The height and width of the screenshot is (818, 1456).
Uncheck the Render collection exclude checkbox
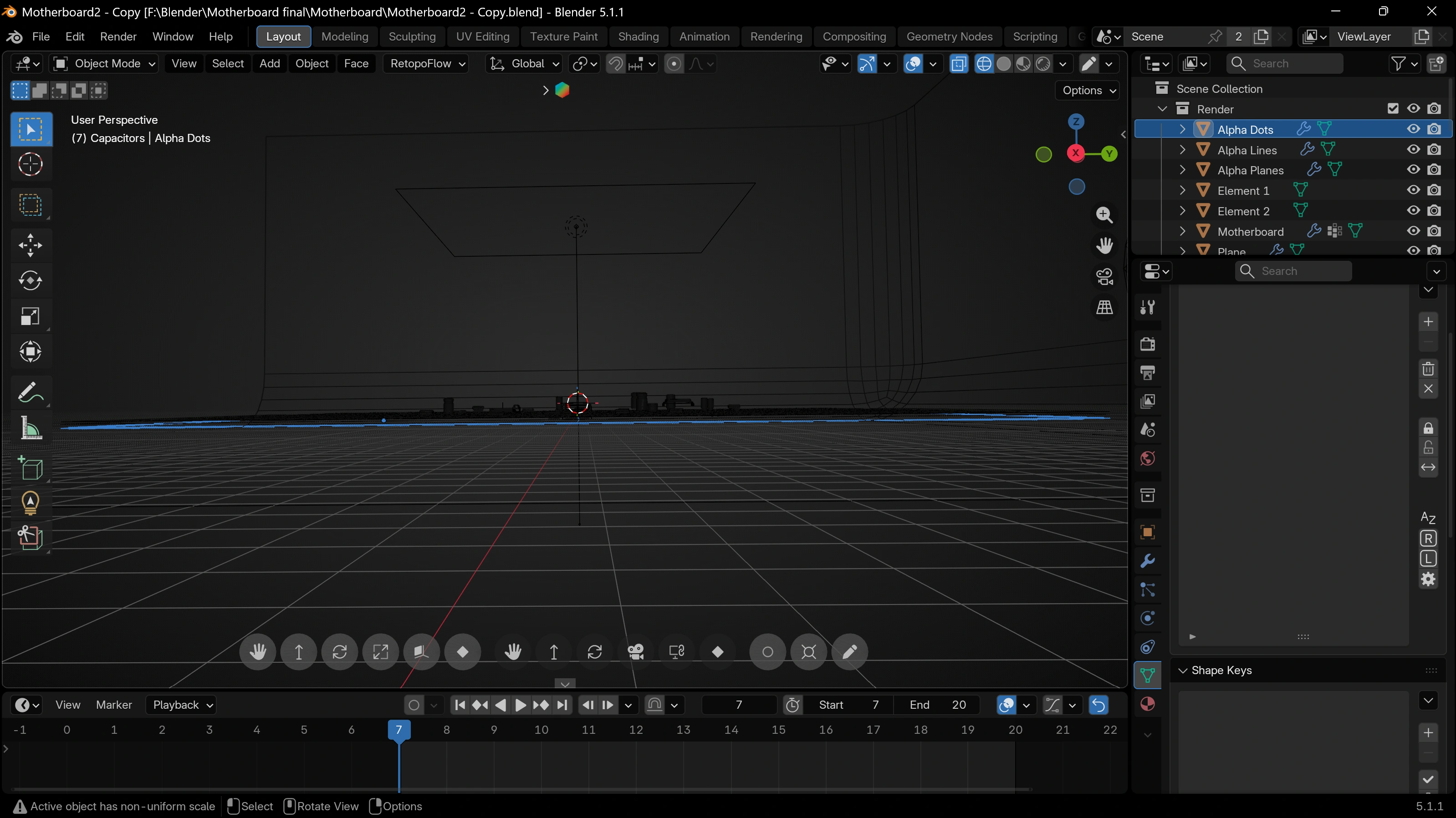1393,108
